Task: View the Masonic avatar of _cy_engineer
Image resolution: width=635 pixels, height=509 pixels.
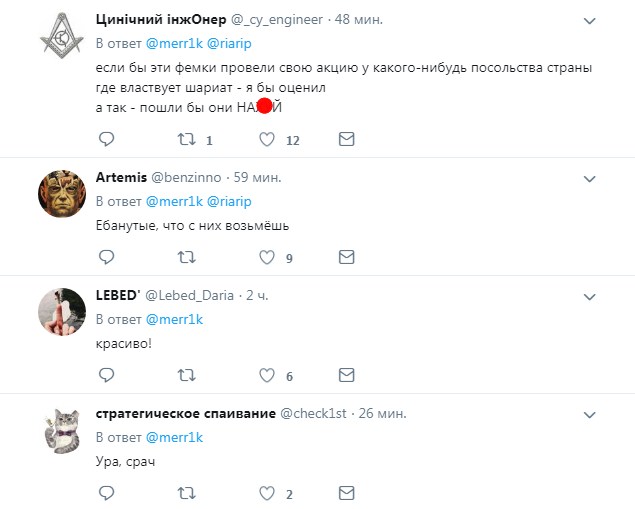Action: point(63,37)
